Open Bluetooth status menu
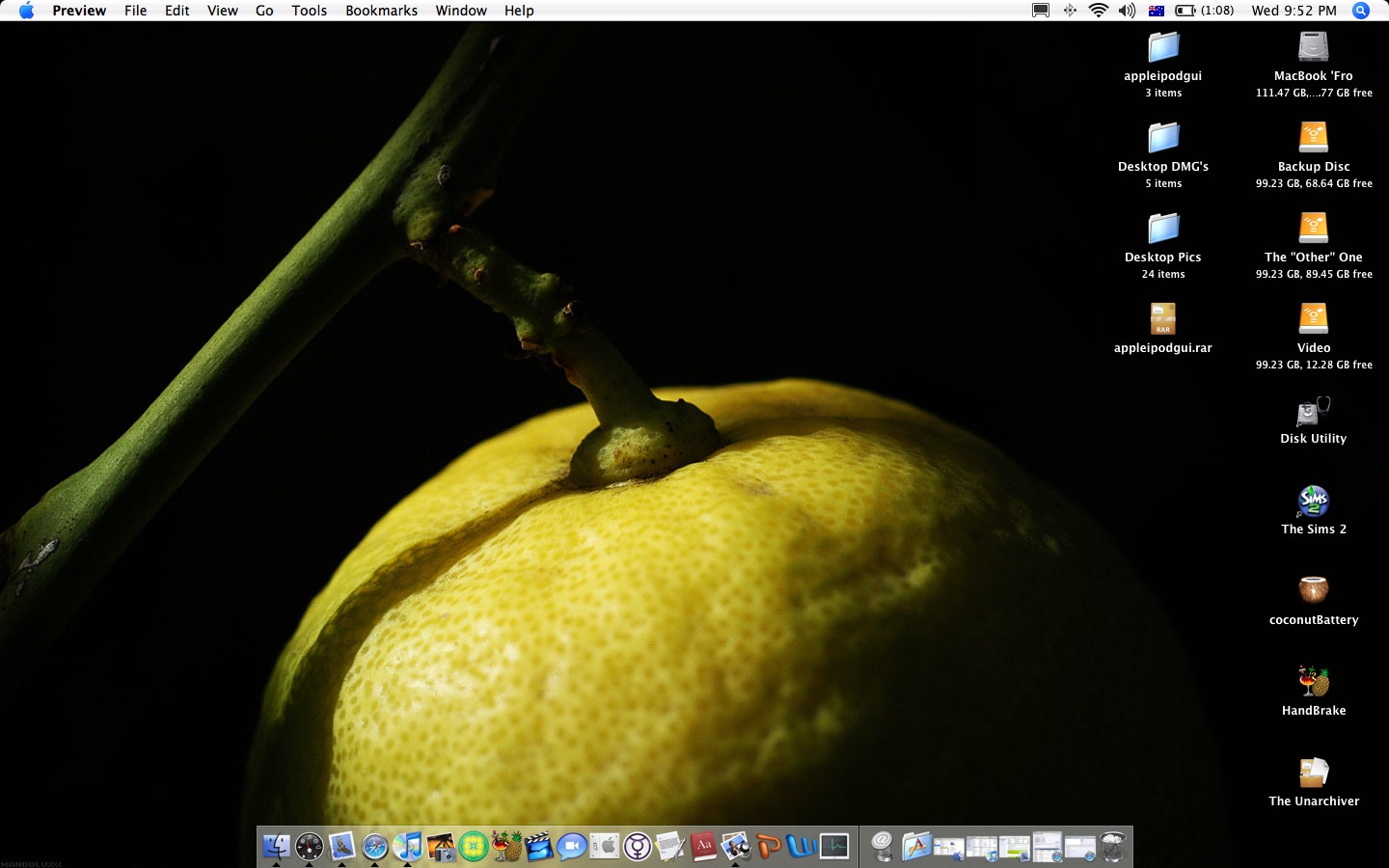Screen dimensions: 1389x868 click(1070, 11)
